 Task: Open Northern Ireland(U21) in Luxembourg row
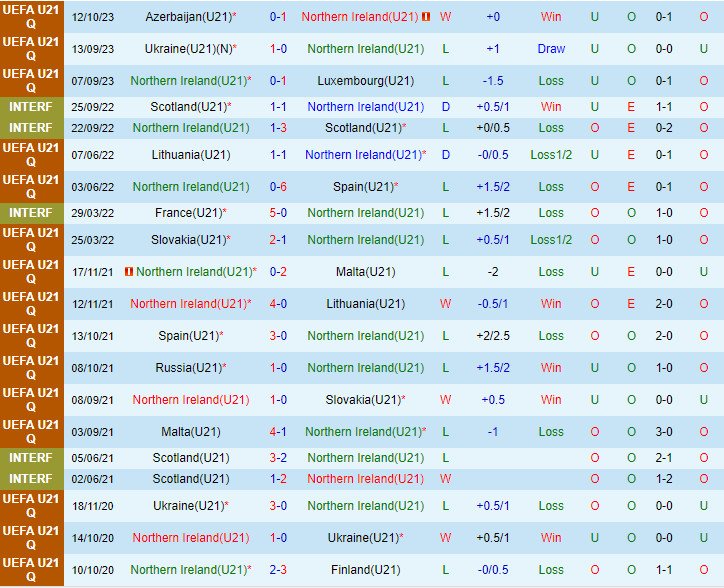[189, 81]
